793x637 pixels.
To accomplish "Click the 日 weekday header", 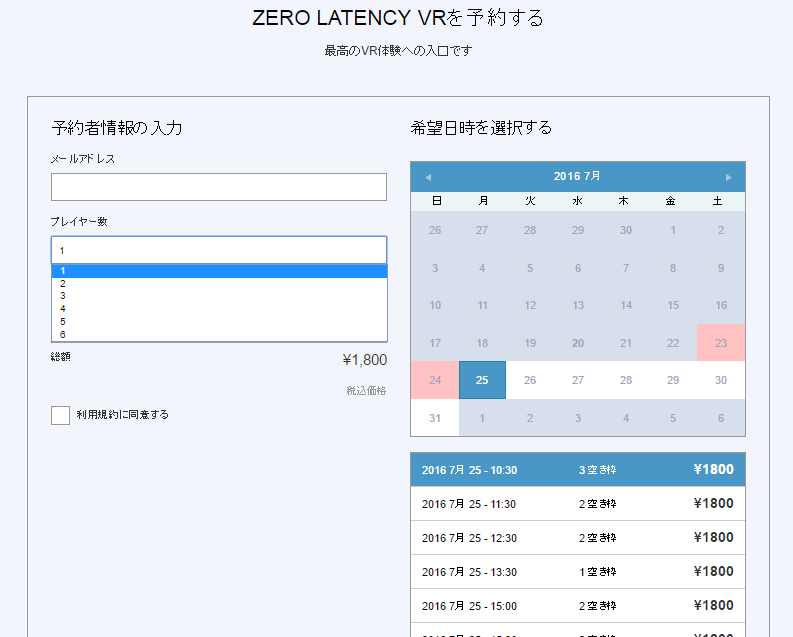I will (436, 201).
